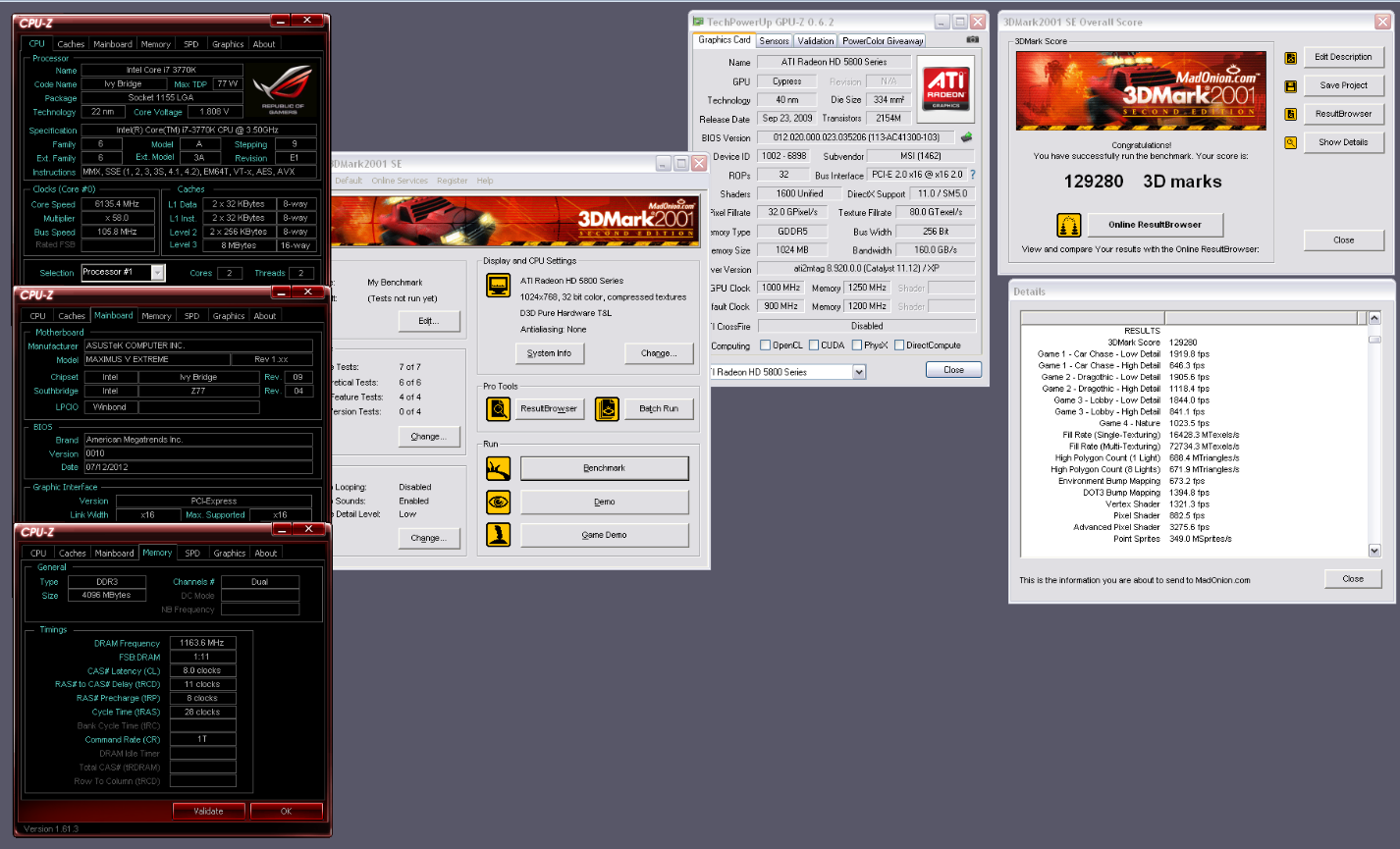Screen dimensions: 1400x849
Task: Click the BIOS Version field in GPU-Z
Action: tap(856, 137)
